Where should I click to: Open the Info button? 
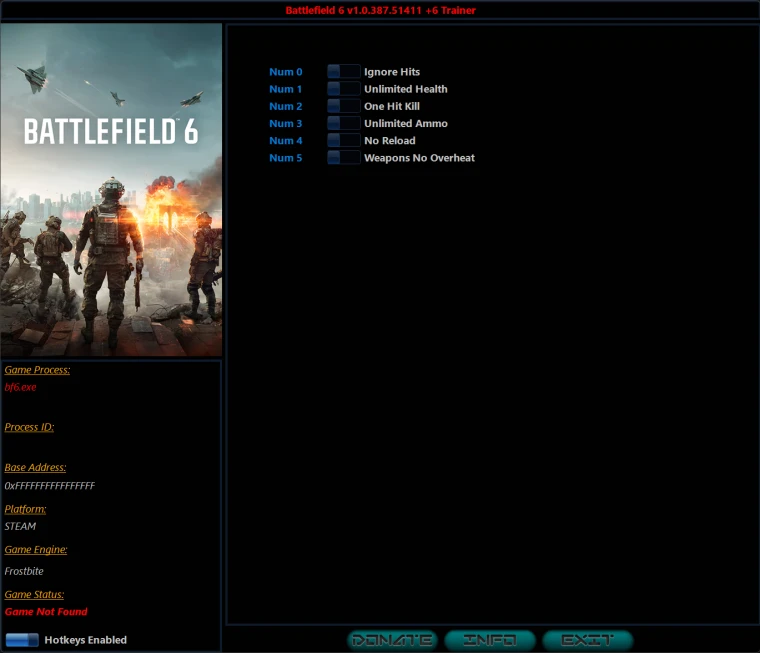[x=490, y=640]
